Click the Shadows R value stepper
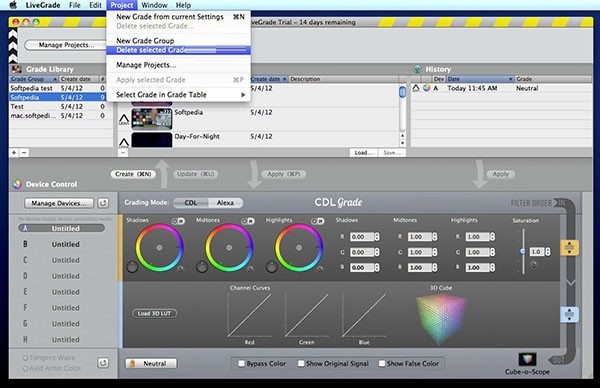The image size is (600, 388). pyautogui.click(x=377, y=237)
